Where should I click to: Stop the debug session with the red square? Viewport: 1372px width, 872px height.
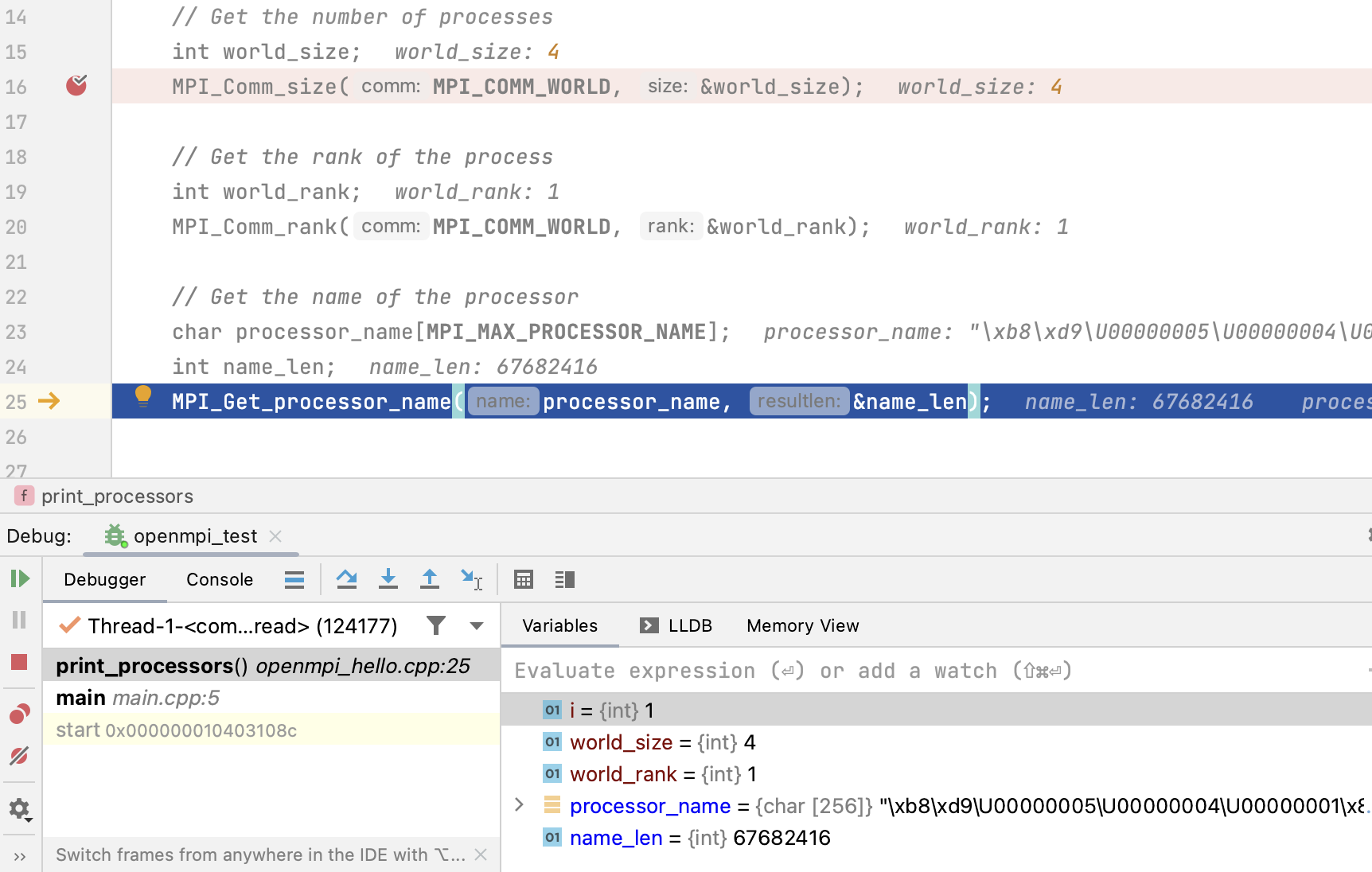click(x=20, y=661)
